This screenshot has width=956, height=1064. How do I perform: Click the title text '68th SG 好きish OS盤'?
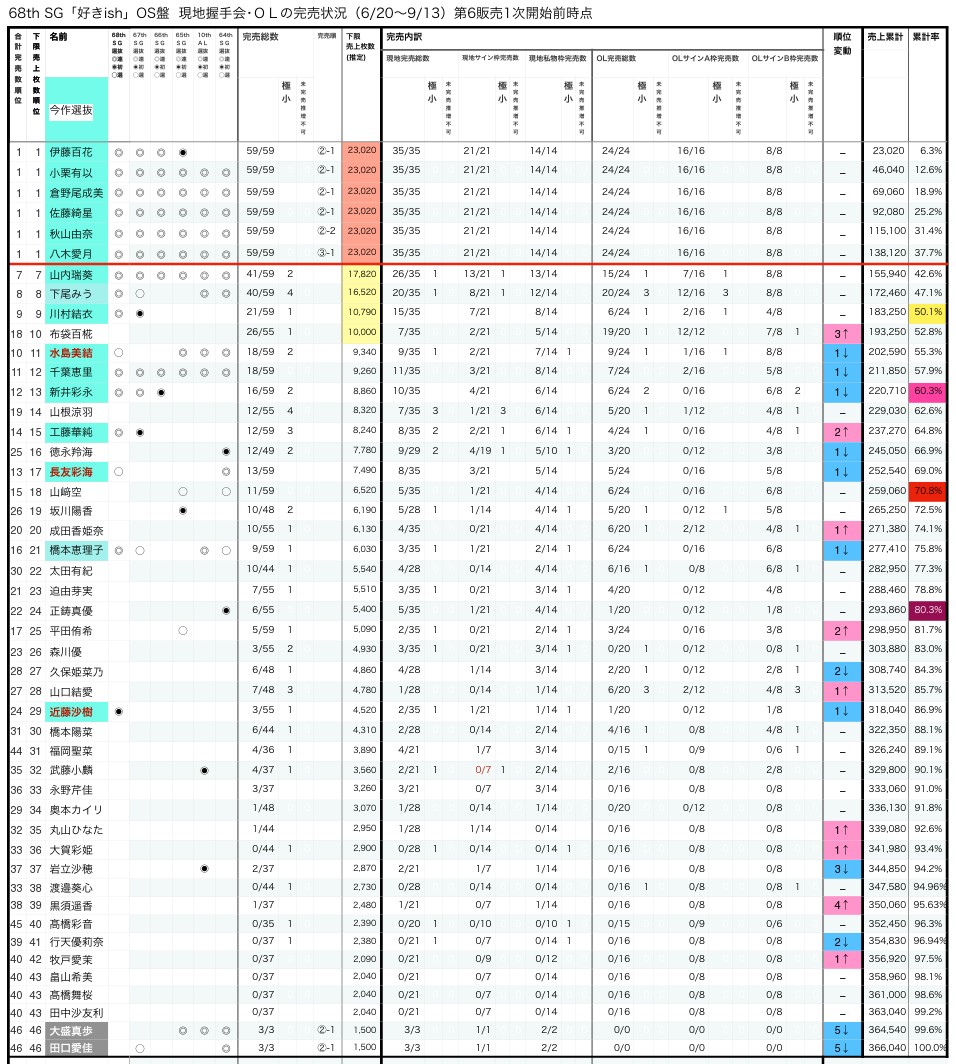(x=90, y=13)
